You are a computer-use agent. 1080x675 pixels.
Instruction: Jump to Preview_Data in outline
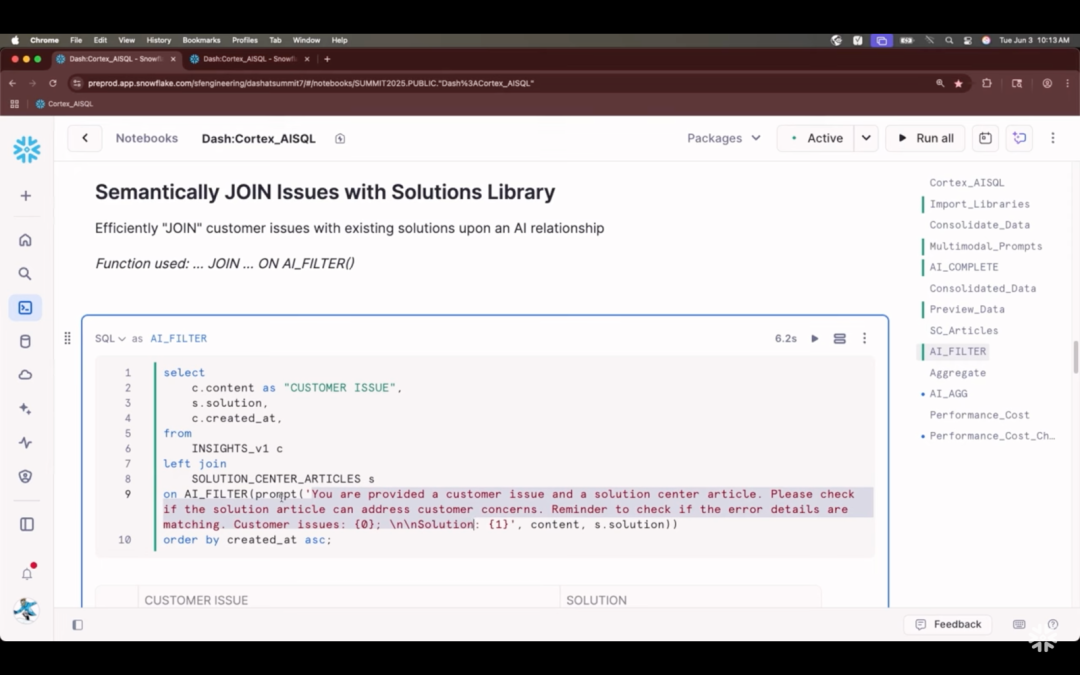pos(967,309)
